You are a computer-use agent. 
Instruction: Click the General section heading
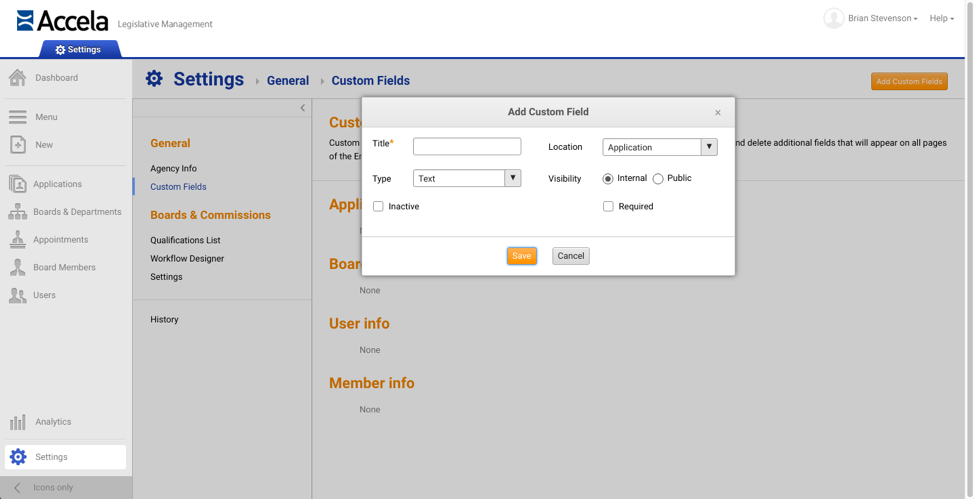(170, 144)
